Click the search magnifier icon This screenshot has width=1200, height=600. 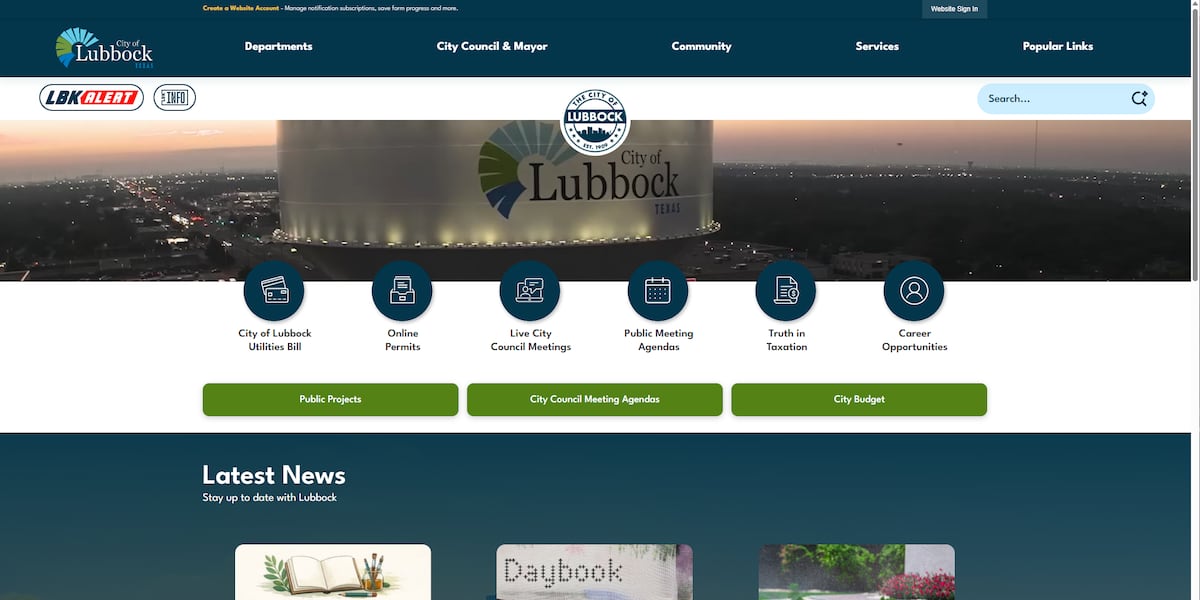click(x=1139, y=98)
